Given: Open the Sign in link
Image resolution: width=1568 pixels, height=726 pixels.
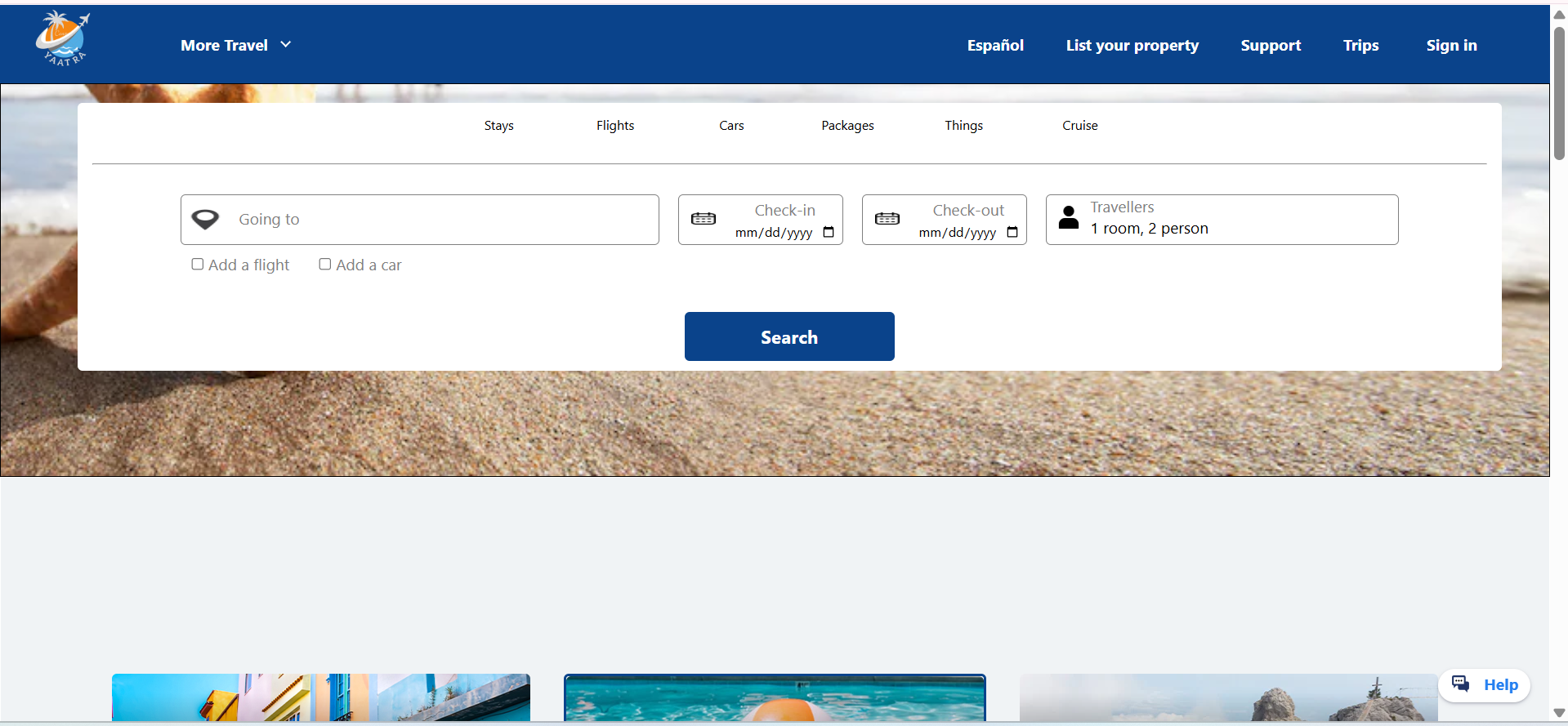Looking at the screenshot, I should click(x=1452, y=46).
